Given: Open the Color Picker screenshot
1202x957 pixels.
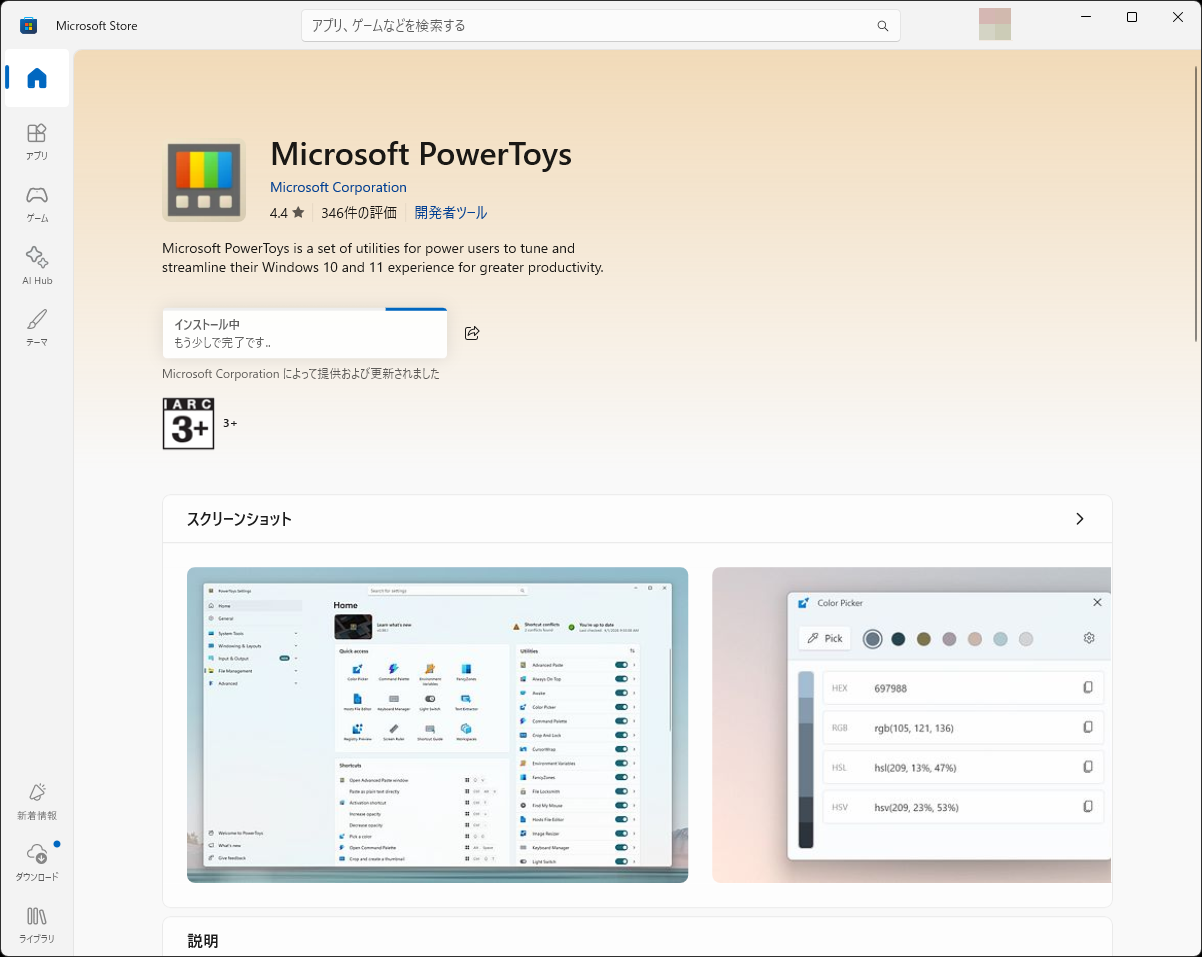Looking at the screenshot, I should pos(911,725).
